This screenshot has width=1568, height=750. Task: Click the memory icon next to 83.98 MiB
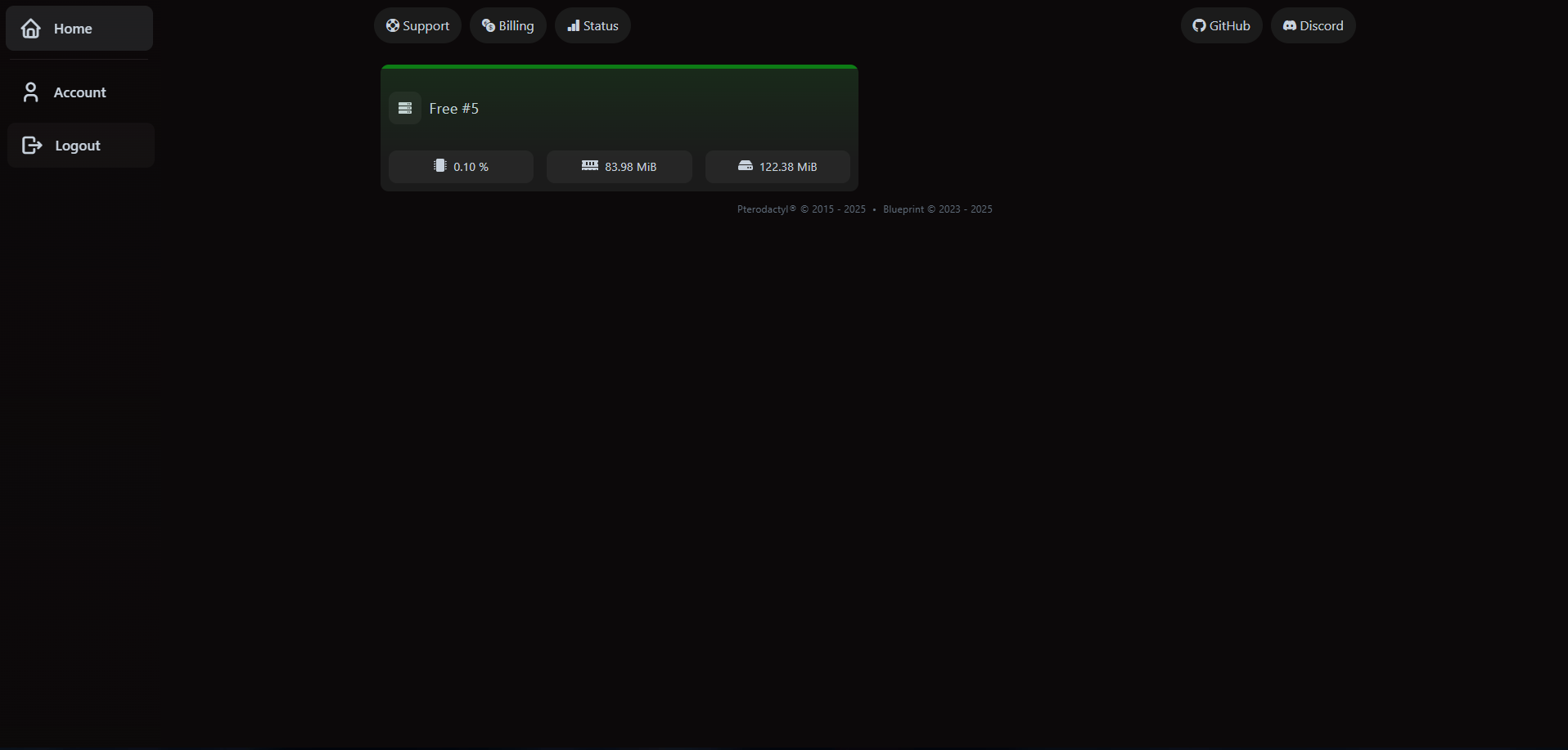590,165
